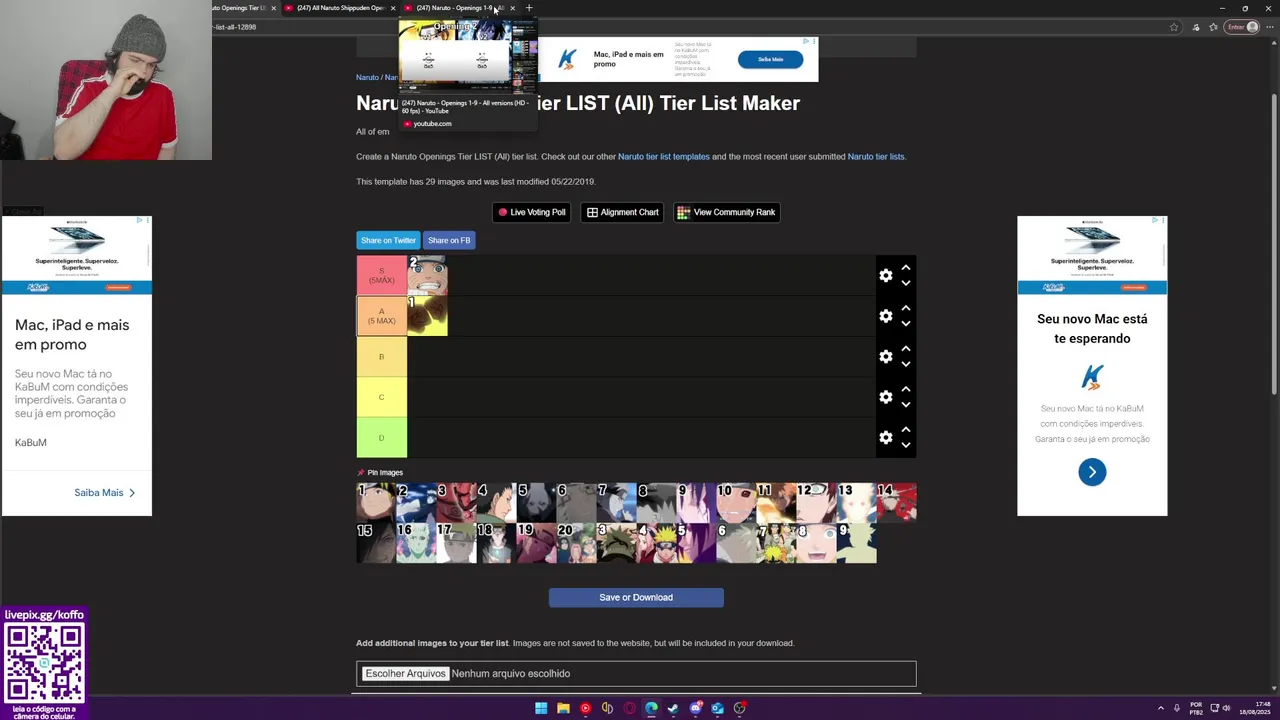Move the D tier row down
The image size is (1280, 720).
click(x=905, y=445)
